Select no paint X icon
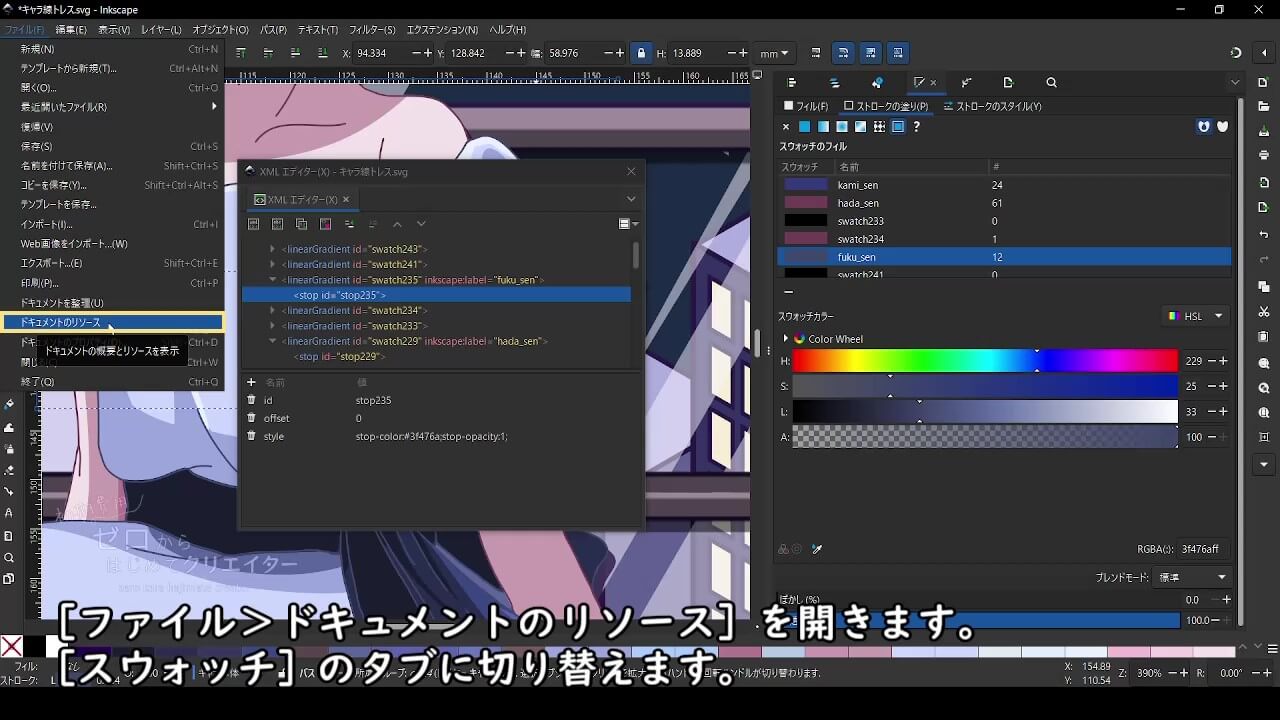This screenshot has width=1280, height=720. tap(786, 127)
